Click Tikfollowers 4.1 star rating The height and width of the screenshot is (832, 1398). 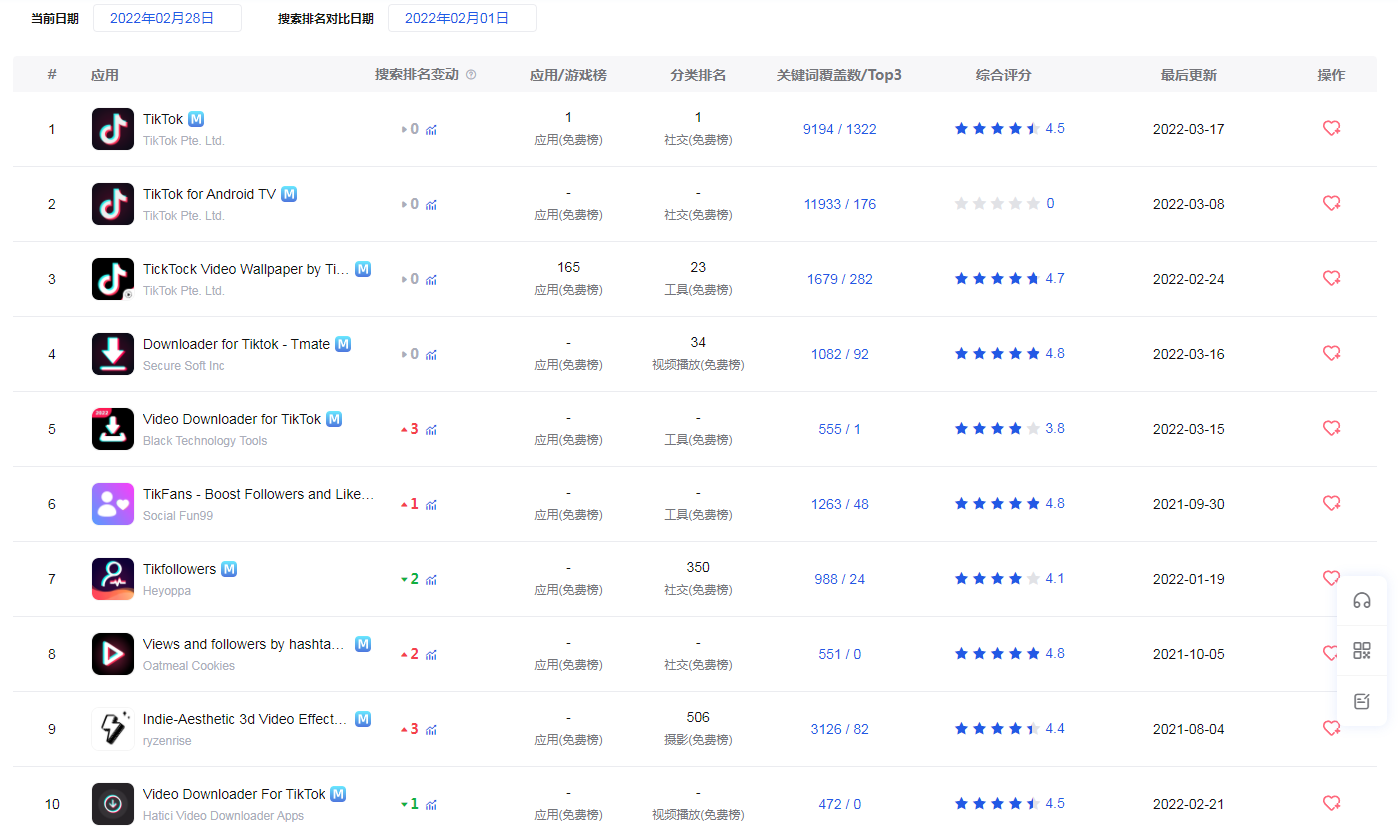tap(1010, 578)
